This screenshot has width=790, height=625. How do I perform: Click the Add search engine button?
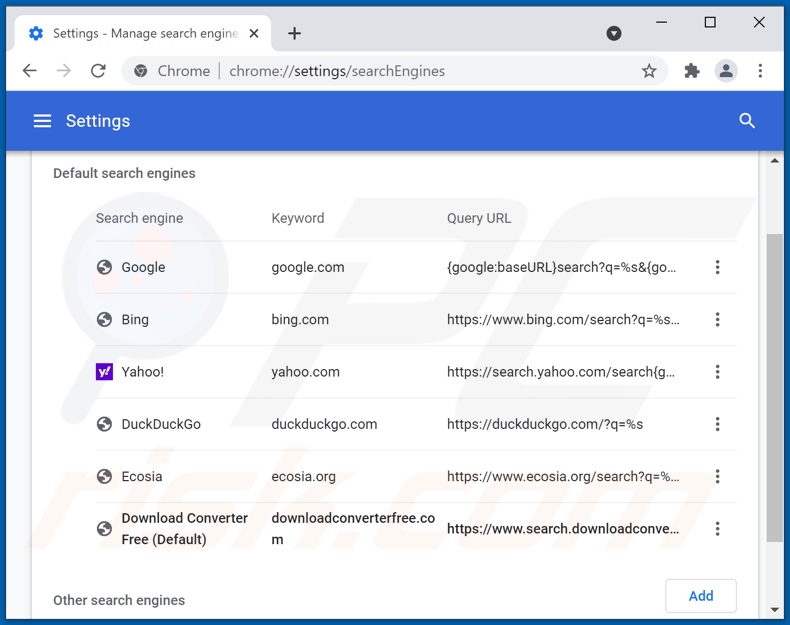700,596
